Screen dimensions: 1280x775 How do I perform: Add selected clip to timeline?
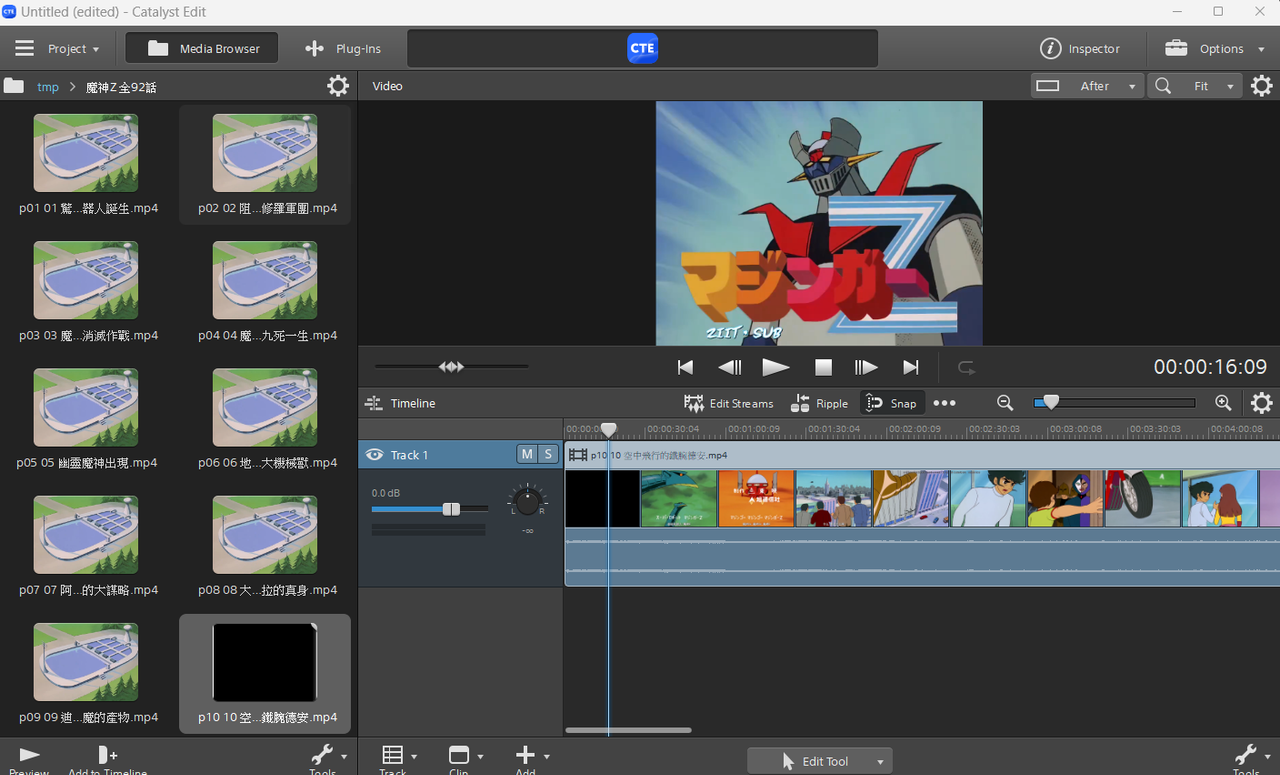(107, 759)
